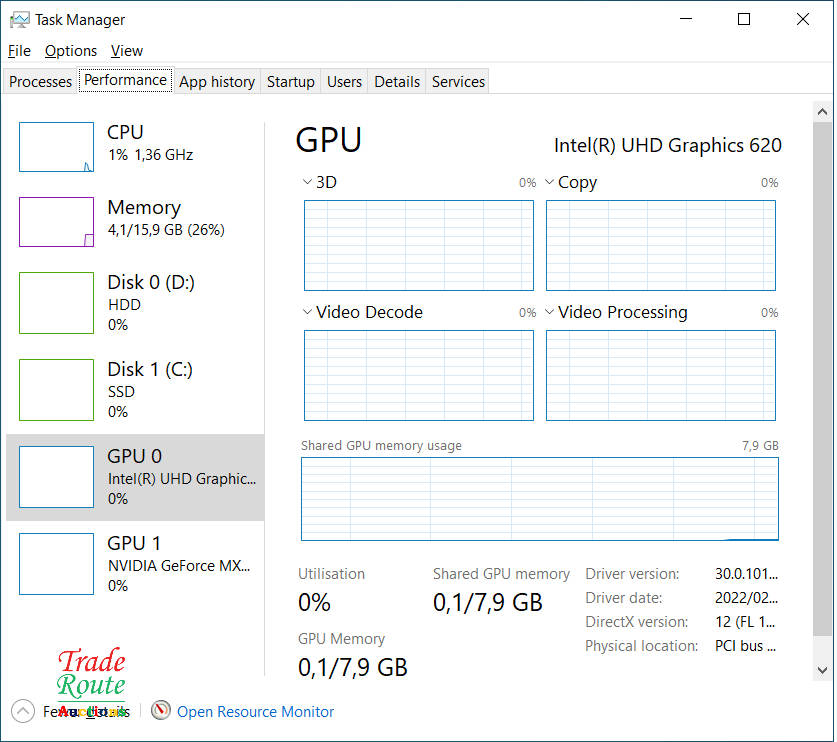Click the Resource Monitor icon
837x742 pixels.
(x=160, y=711)
